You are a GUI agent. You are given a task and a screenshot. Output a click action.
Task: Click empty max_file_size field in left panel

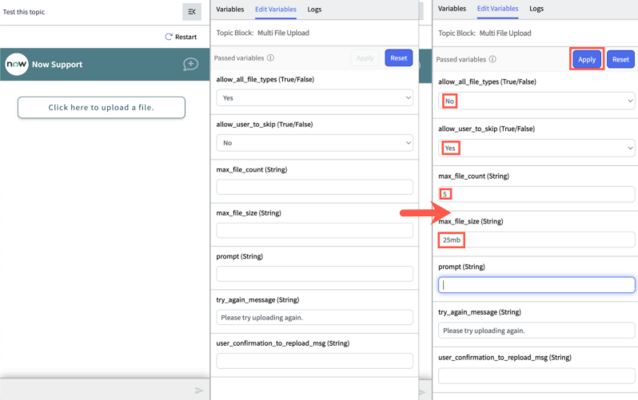click(315, 230)
